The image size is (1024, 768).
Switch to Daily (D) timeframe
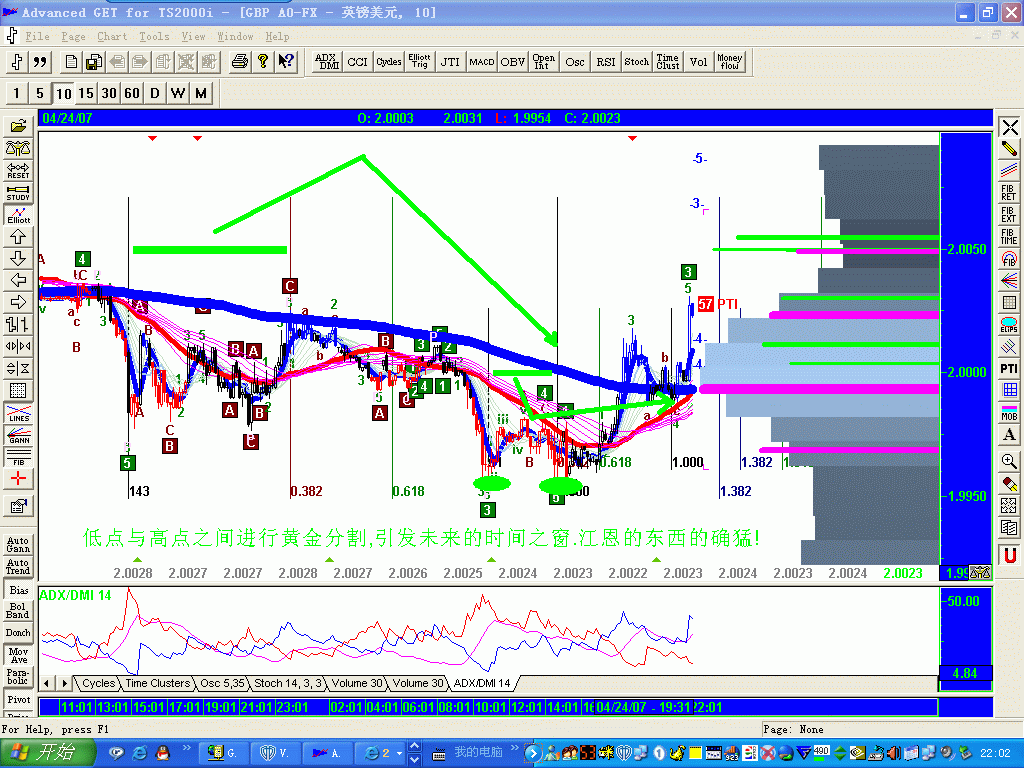[x=155, y=93]
